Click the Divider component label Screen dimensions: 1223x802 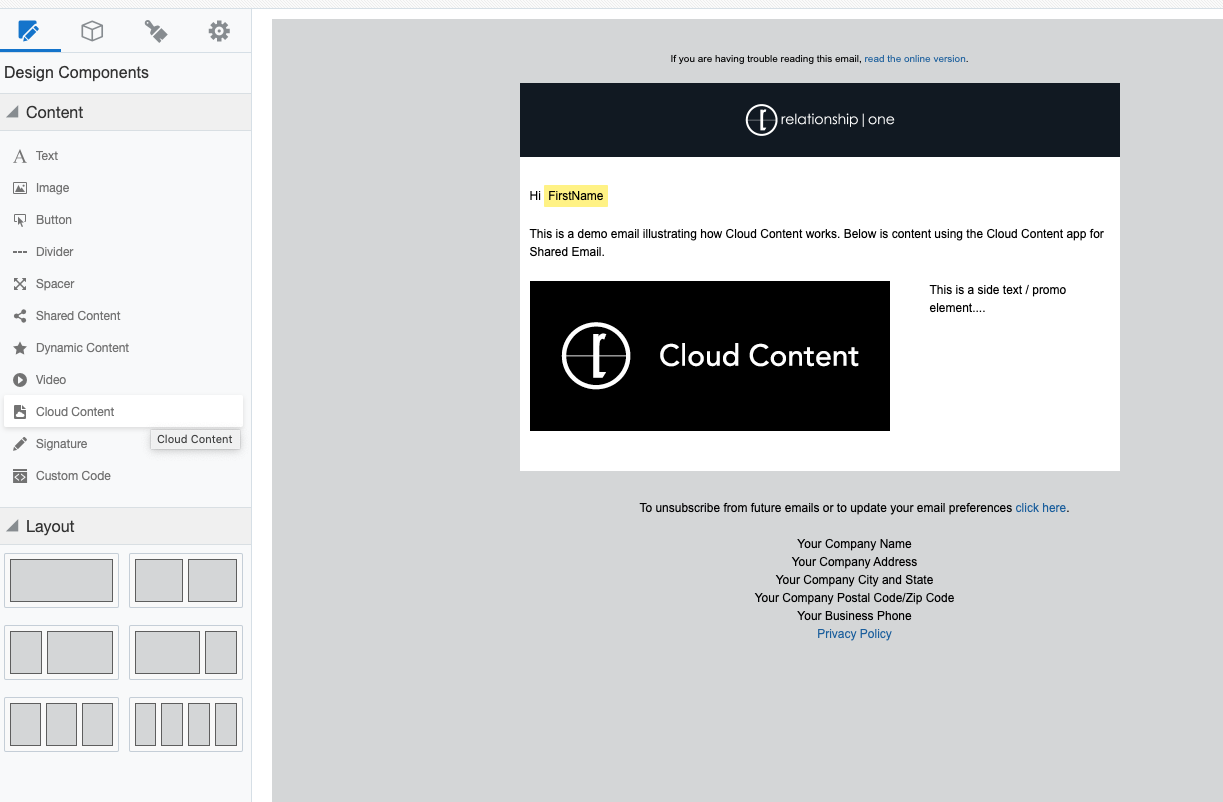tap(55, 252)
